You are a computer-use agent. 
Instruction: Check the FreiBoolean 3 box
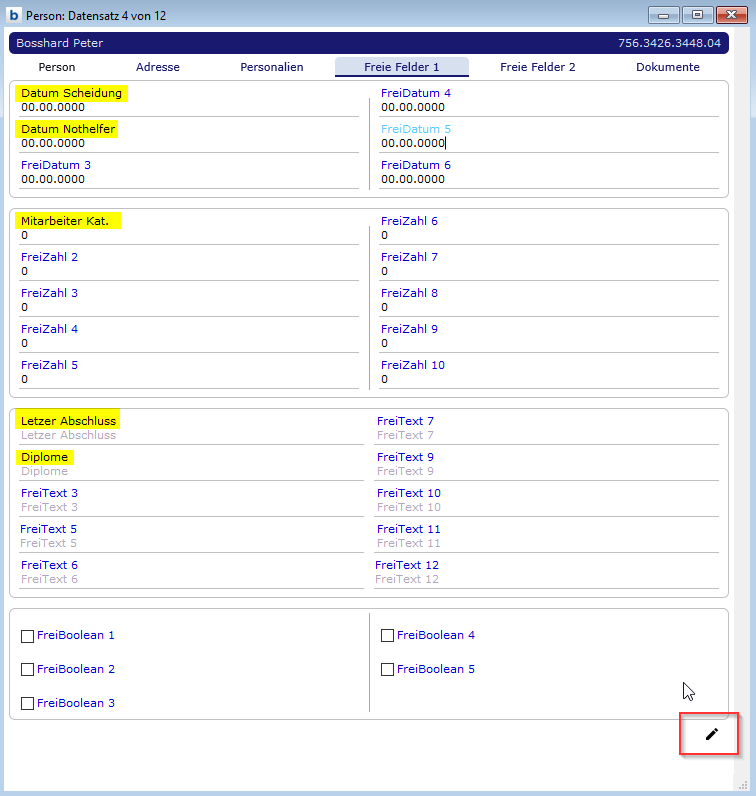tap(28, 704)
